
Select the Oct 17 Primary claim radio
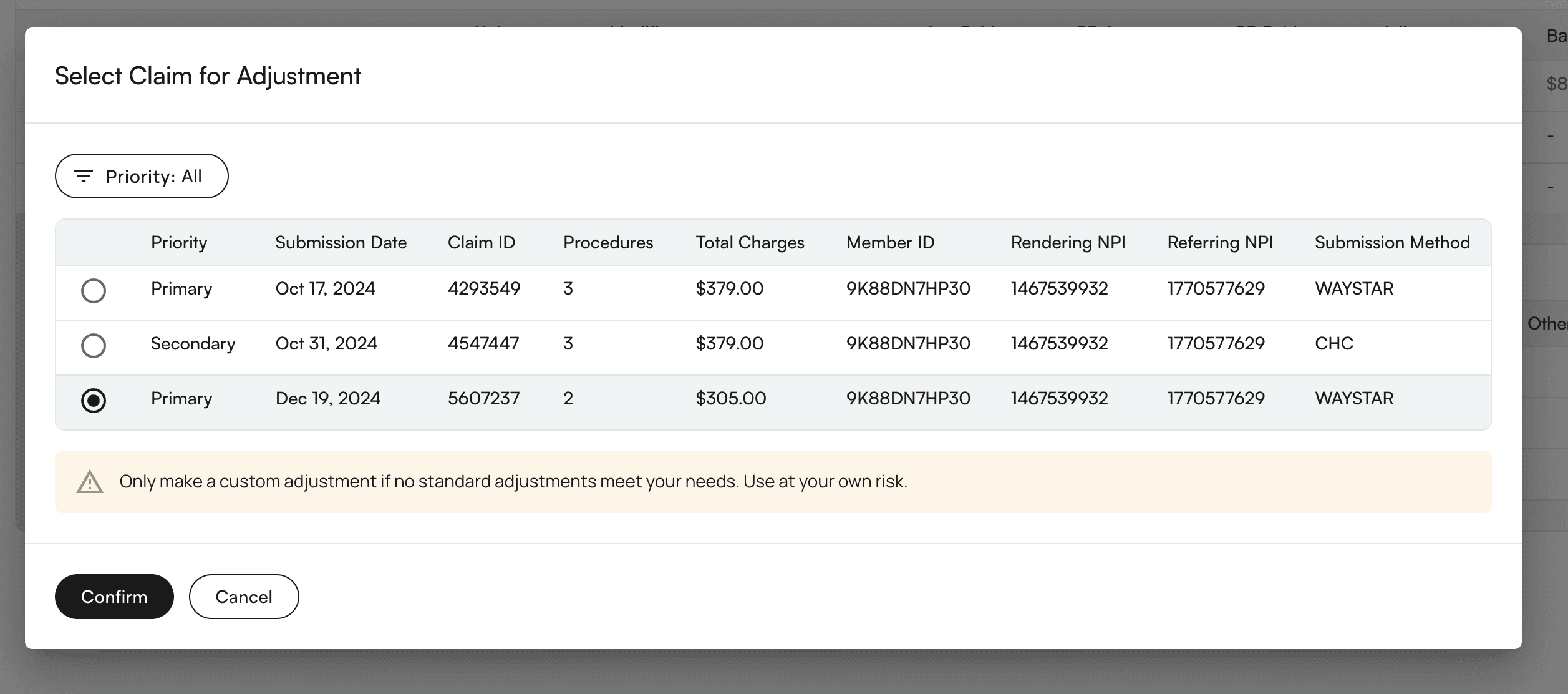pos(94,291)
